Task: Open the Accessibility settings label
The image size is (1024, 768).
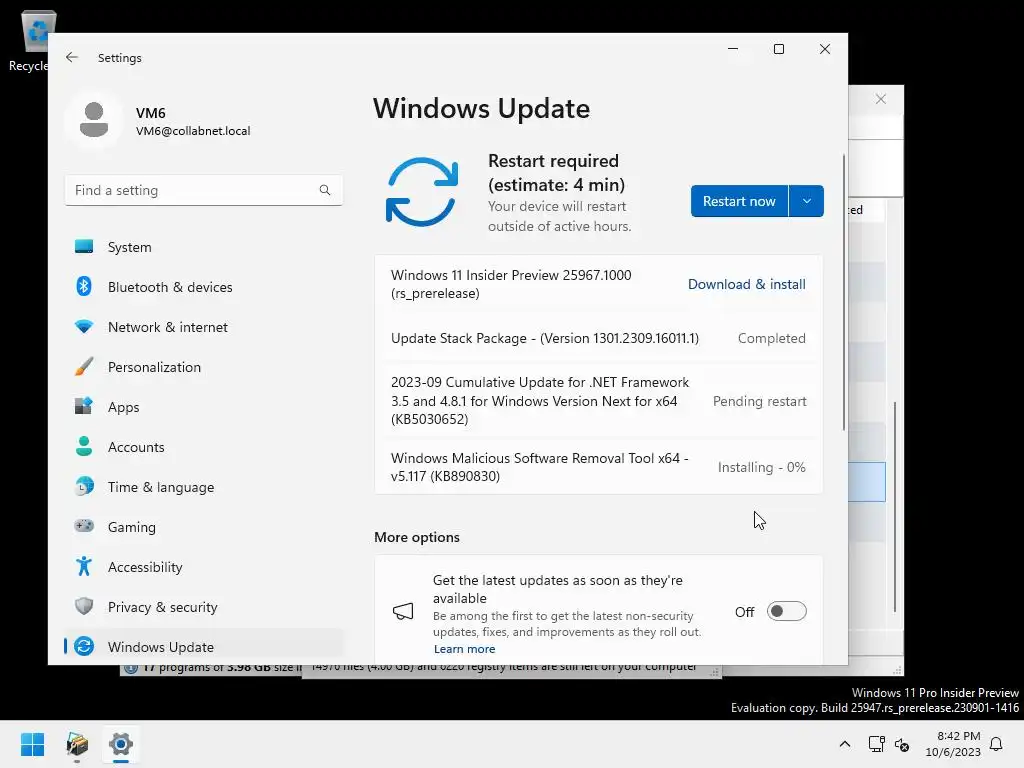Action: click(x=145, y=567)
